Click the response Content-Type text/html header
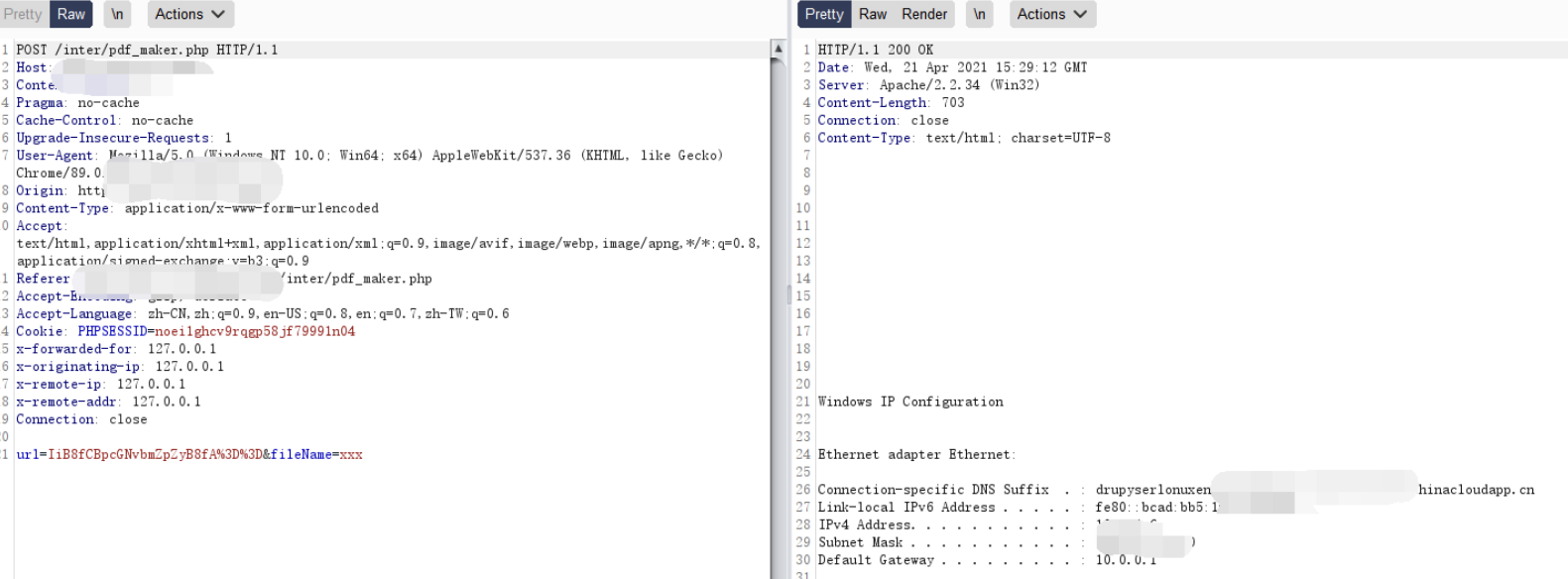The height and width of the screenshot is (579, 1568). pyautogui.click(x=964, y=138)
